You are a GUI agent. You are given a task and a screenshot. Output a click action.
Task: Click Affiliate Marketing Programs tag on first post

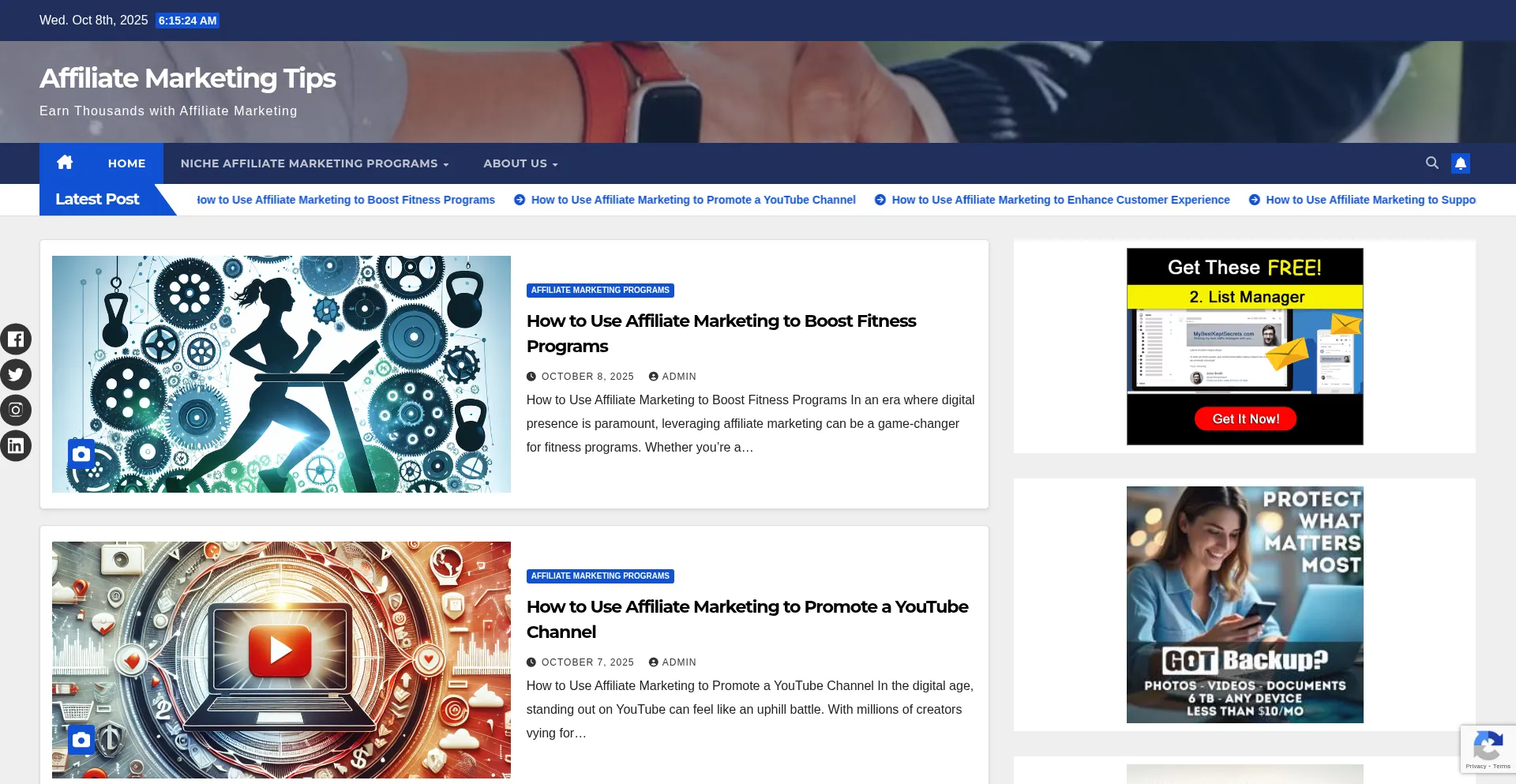coord(600,291)
